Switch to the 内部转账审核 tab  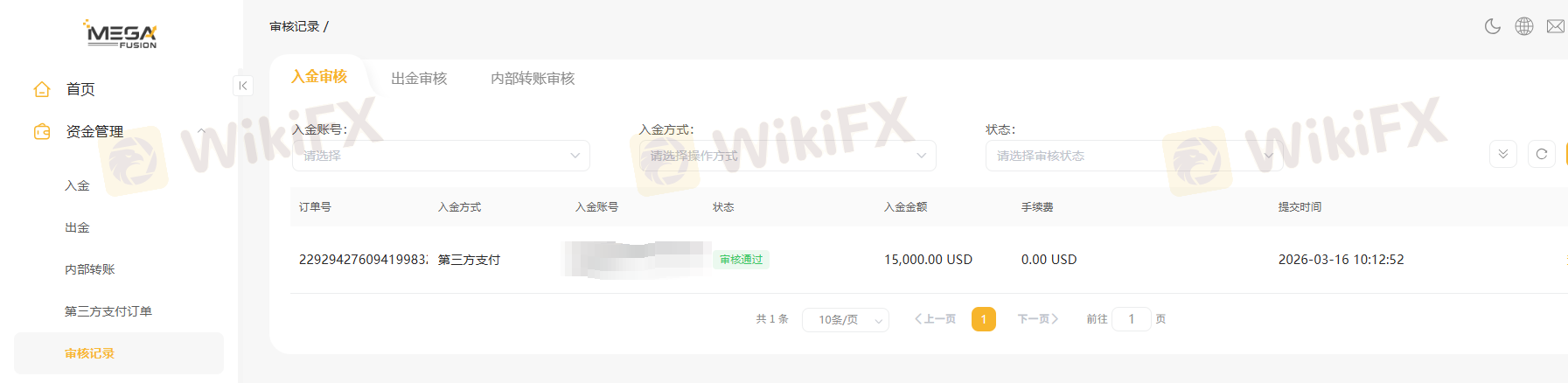[533, 79]
